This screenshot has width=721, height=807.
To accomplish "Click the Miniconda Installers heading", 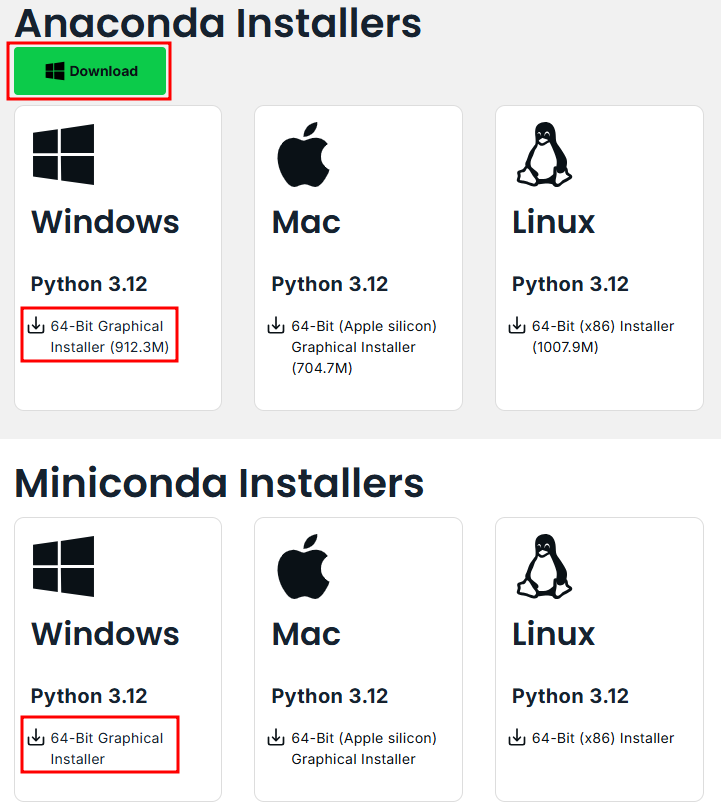I will [219, 483].
